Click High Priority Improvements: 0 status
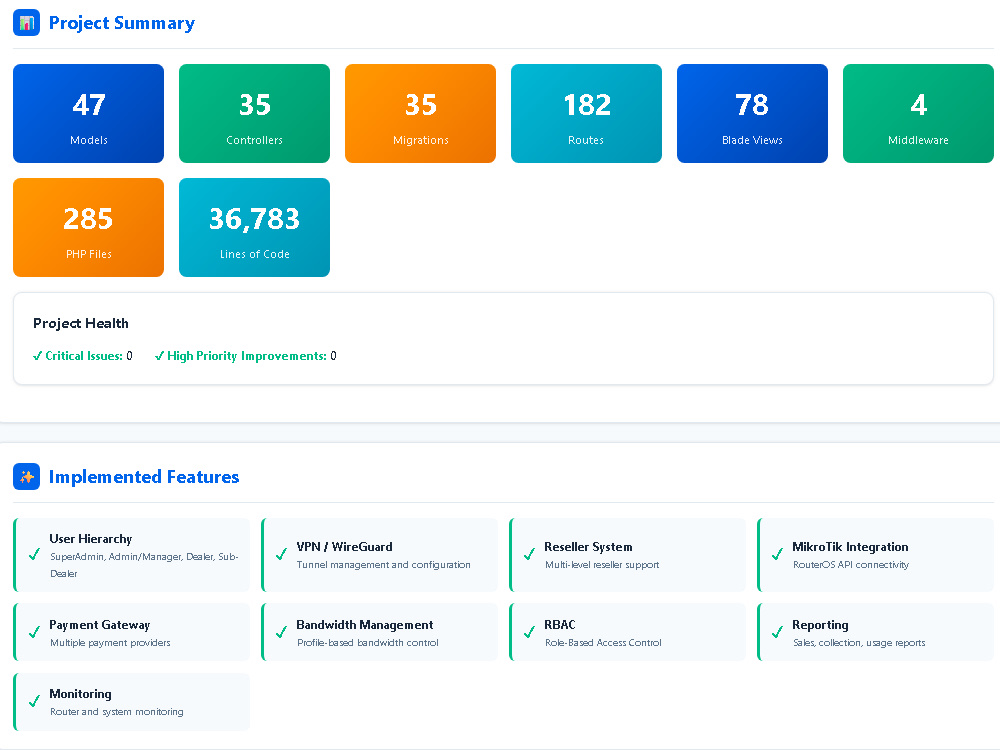 (246, 356)
